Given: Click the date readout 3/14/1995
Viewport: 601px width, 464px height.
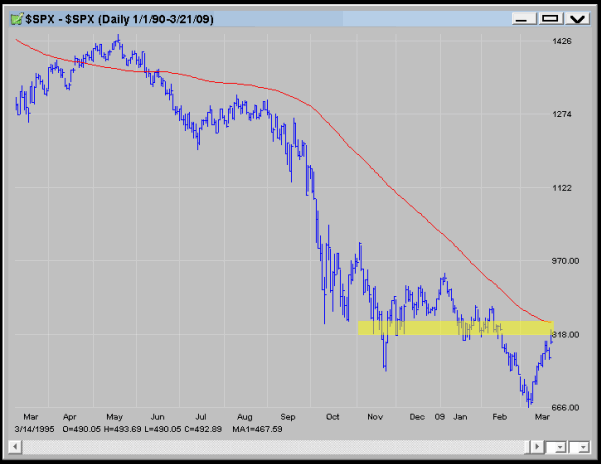Looking at the screenshot, I should point(34,429).
